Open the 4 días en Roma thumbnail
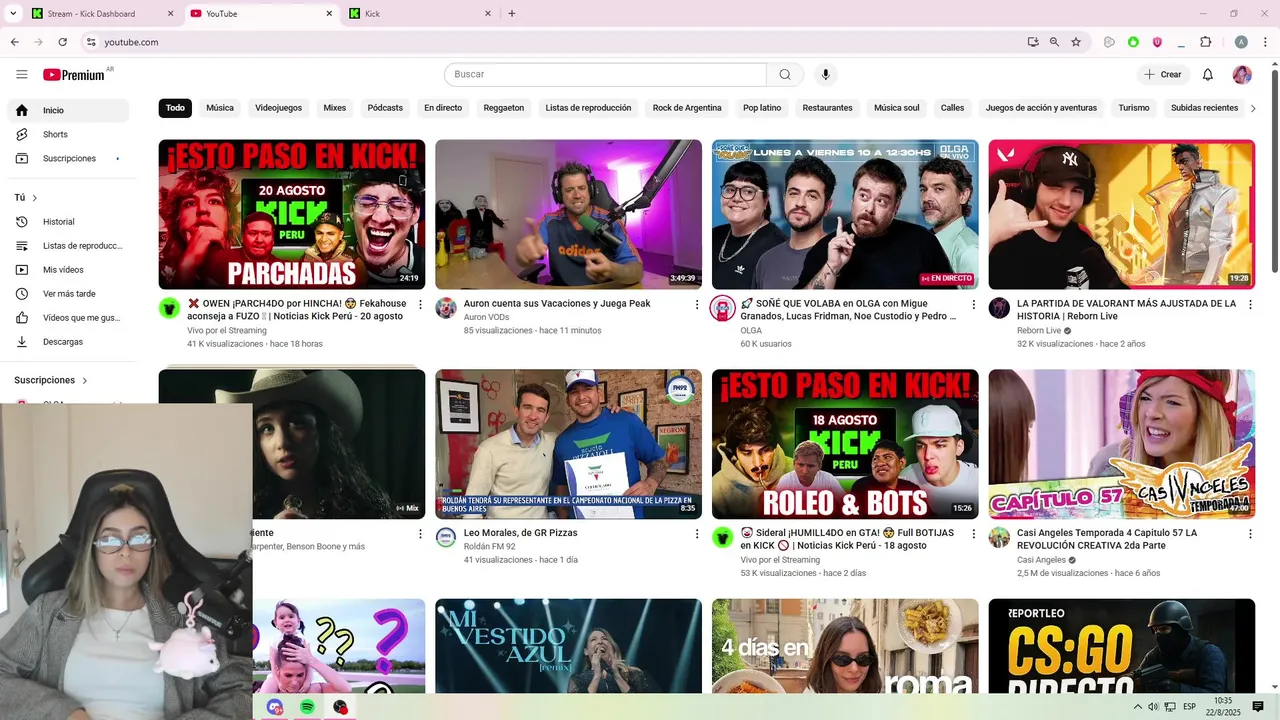Image resolution: width=1280 pixels, height=720 pixels. (845, 646)
